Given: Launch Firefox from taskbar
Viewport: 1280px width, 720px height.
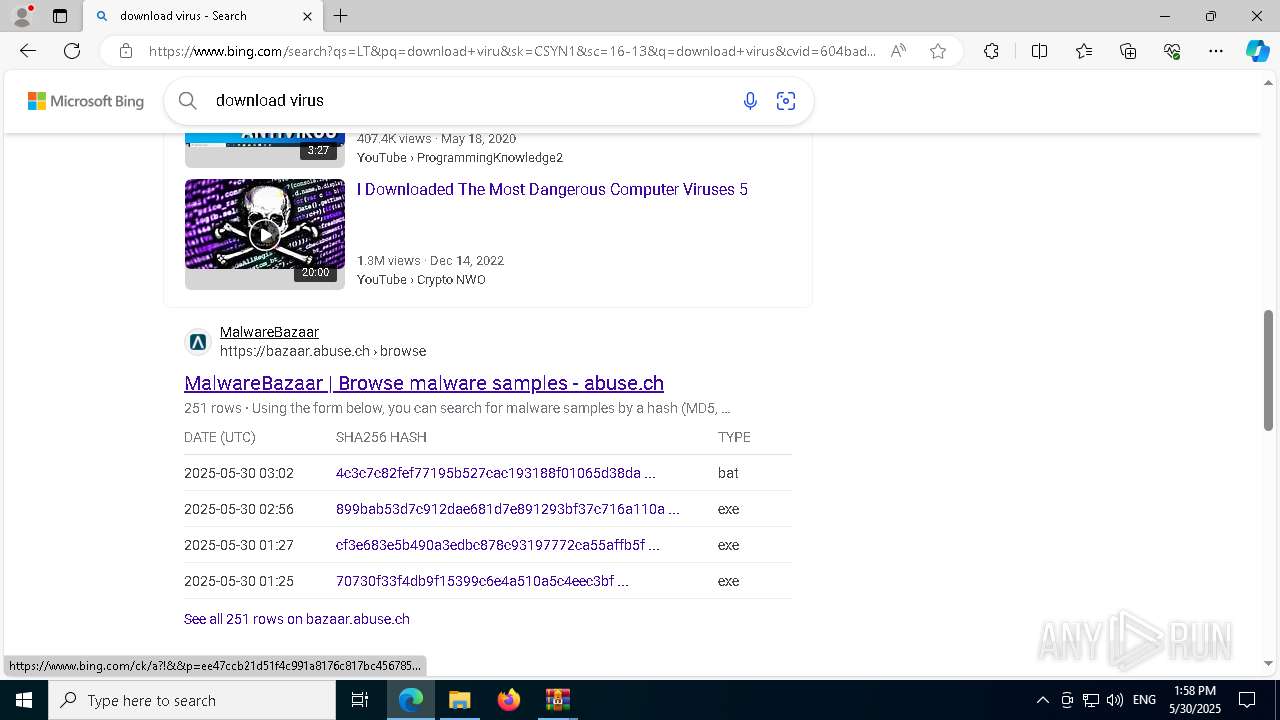Looking at the screenshot, I should click(x=508, y=700).
